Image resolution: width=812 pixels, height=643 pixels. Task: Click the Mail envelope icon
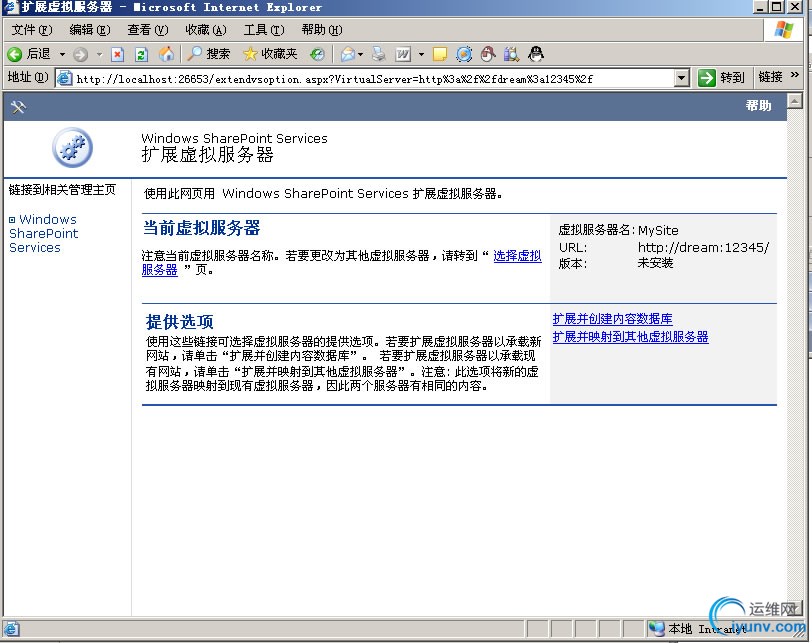point(347,54)
